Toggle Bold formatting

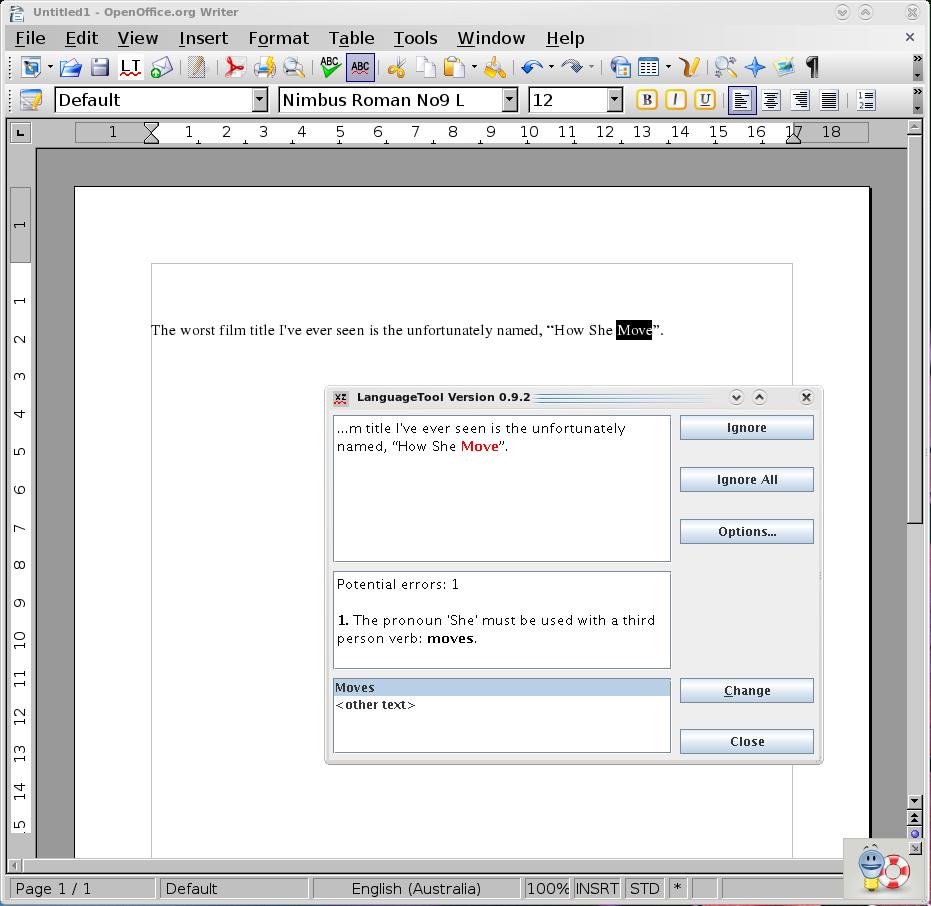[x=647, y=100]
